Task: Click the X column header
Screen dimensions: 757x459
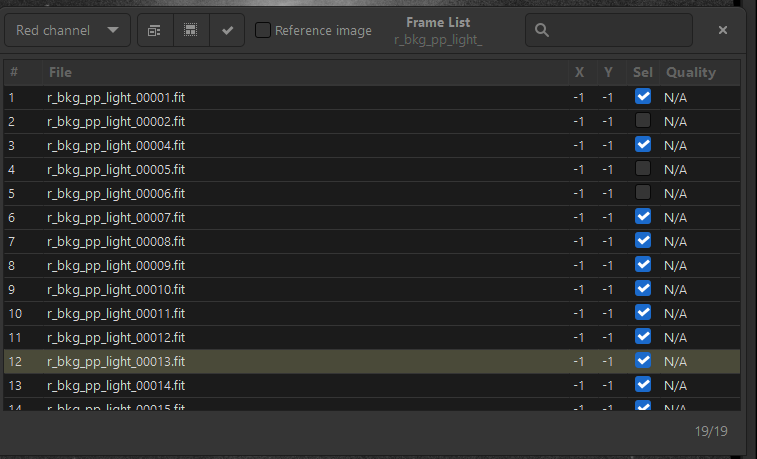Action: coord(579,72)
